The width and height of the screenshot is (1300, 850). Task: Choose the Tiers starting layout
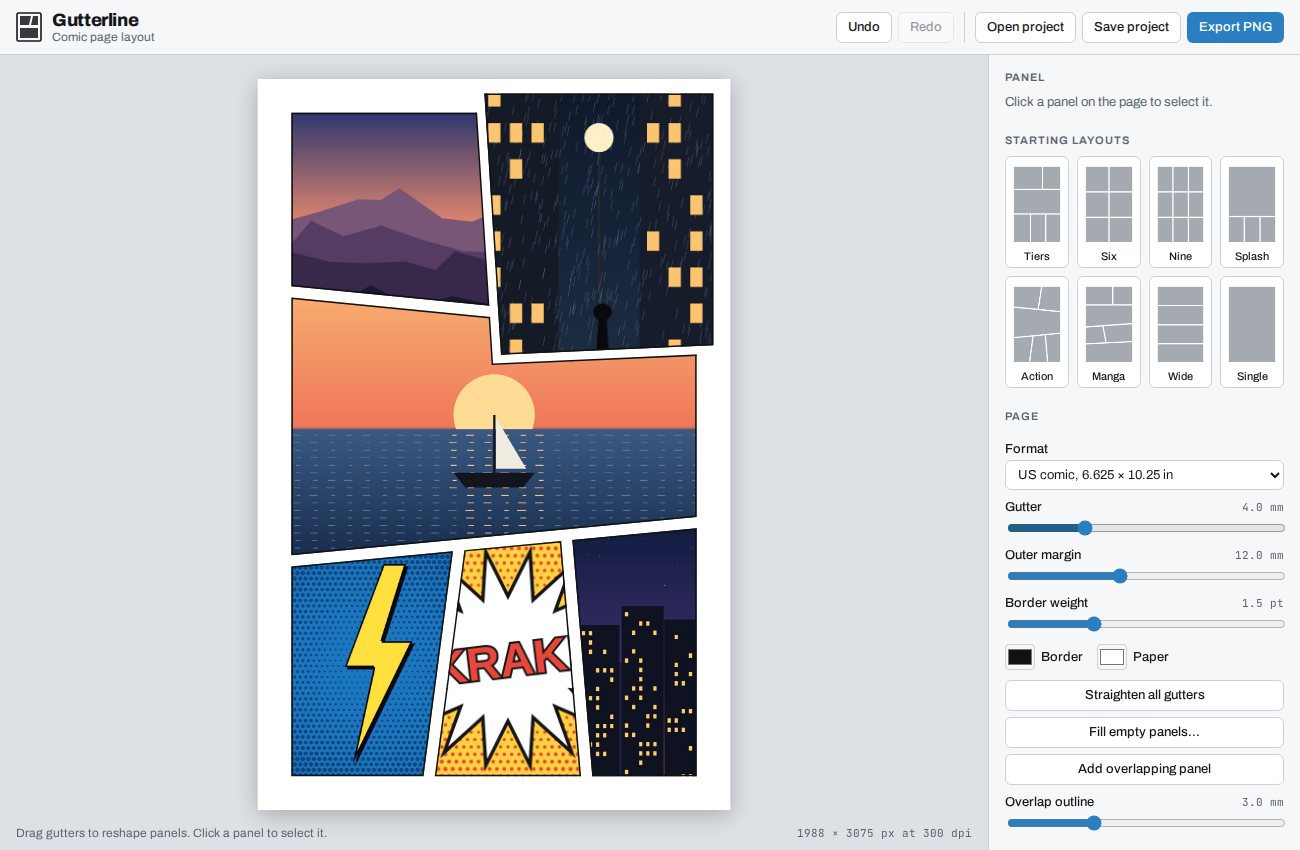click(x=1037, y=212)
